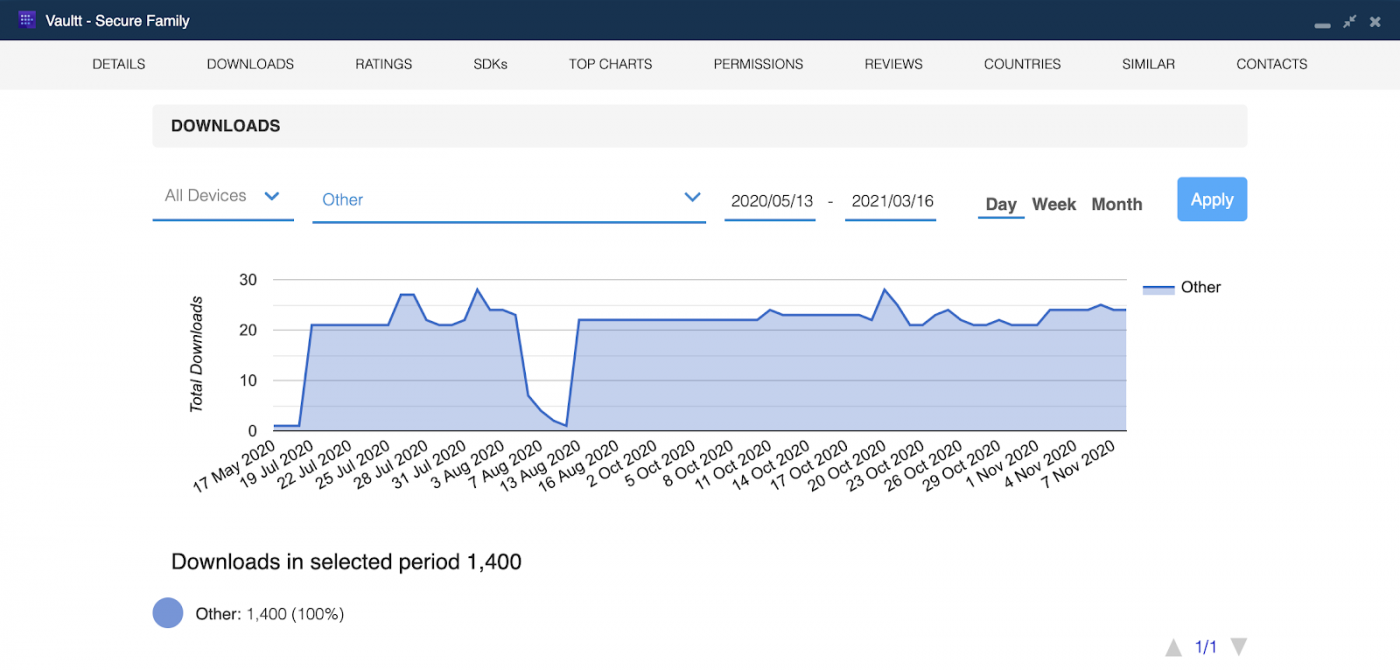Image resolution: width=1400 pixels, height=670 pixels.
Task: Click the 30 value on the Y axis
Action: coord(248,279)
